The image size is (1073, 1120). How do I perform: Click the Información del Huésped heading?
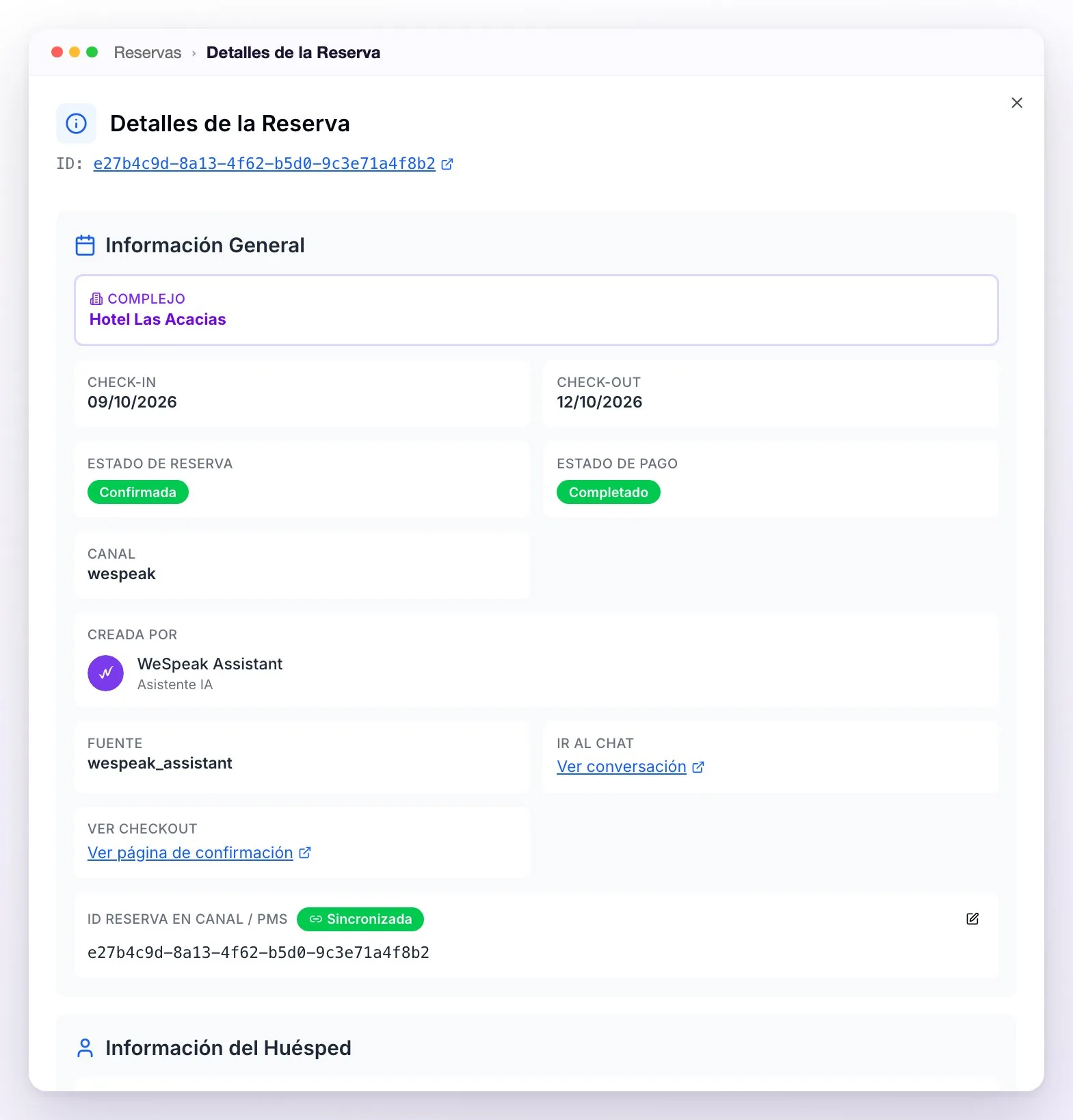click(x=228, y=1048)
